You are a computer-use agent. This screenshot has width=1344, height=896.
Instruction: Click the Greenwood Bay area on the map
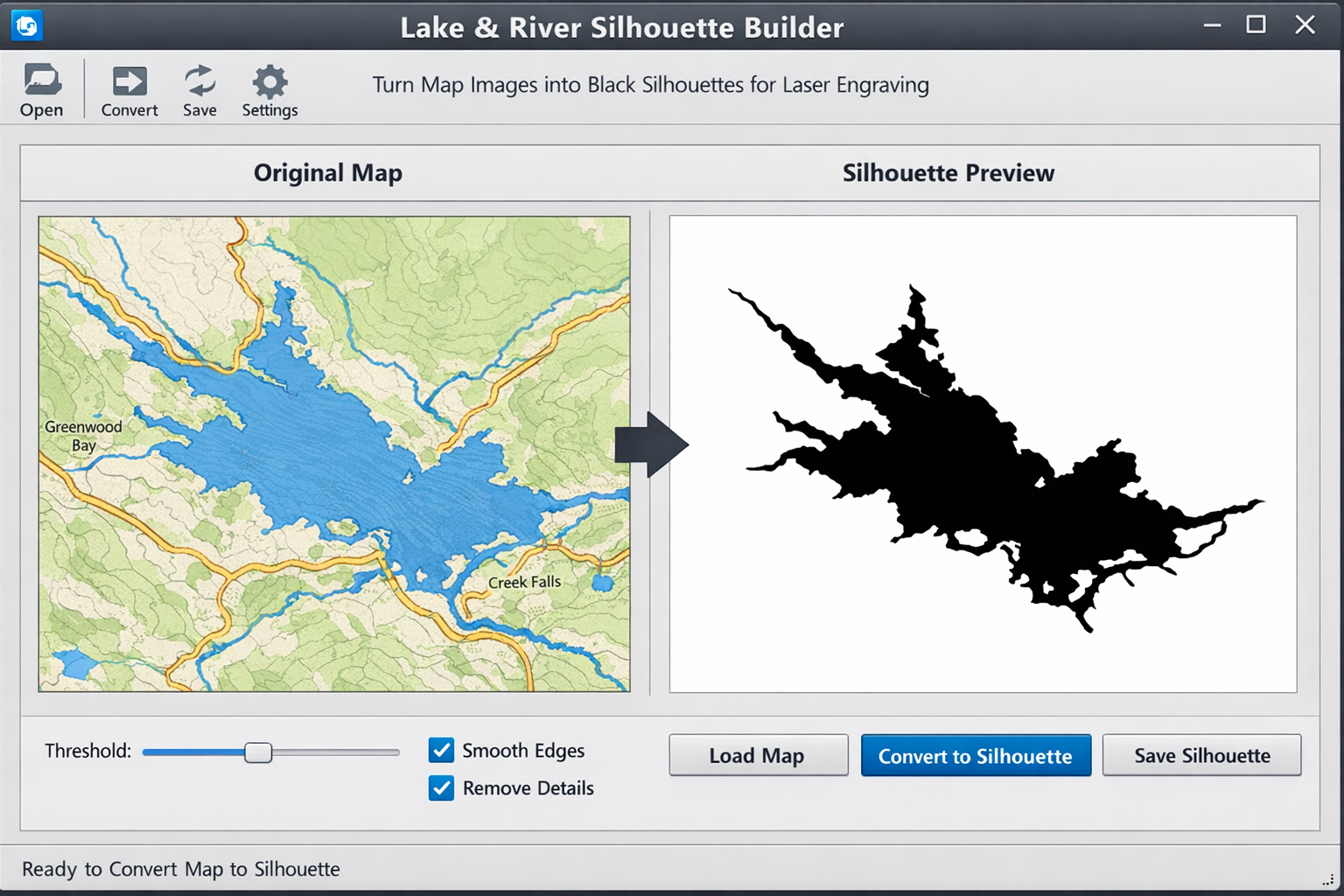(83, 435)
